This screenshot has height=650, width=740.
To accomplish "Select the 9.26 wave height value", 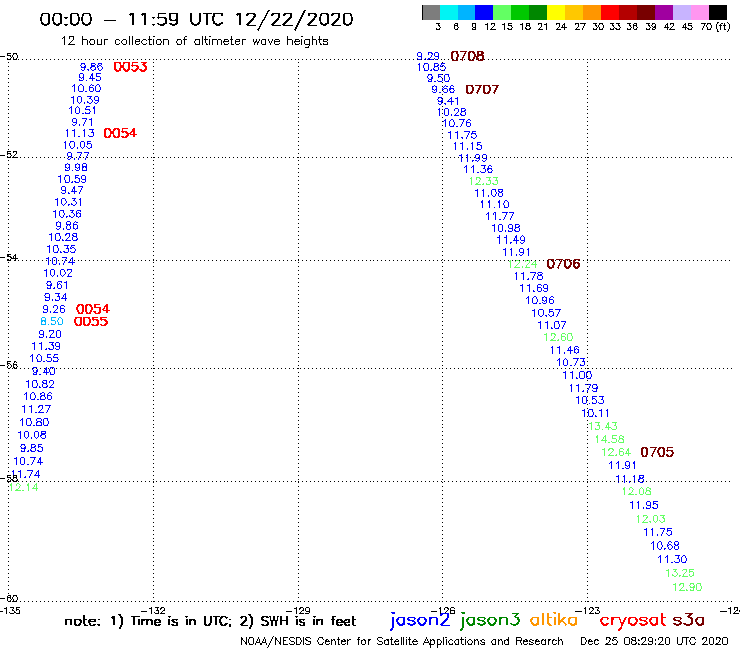I will pos(54,310).
